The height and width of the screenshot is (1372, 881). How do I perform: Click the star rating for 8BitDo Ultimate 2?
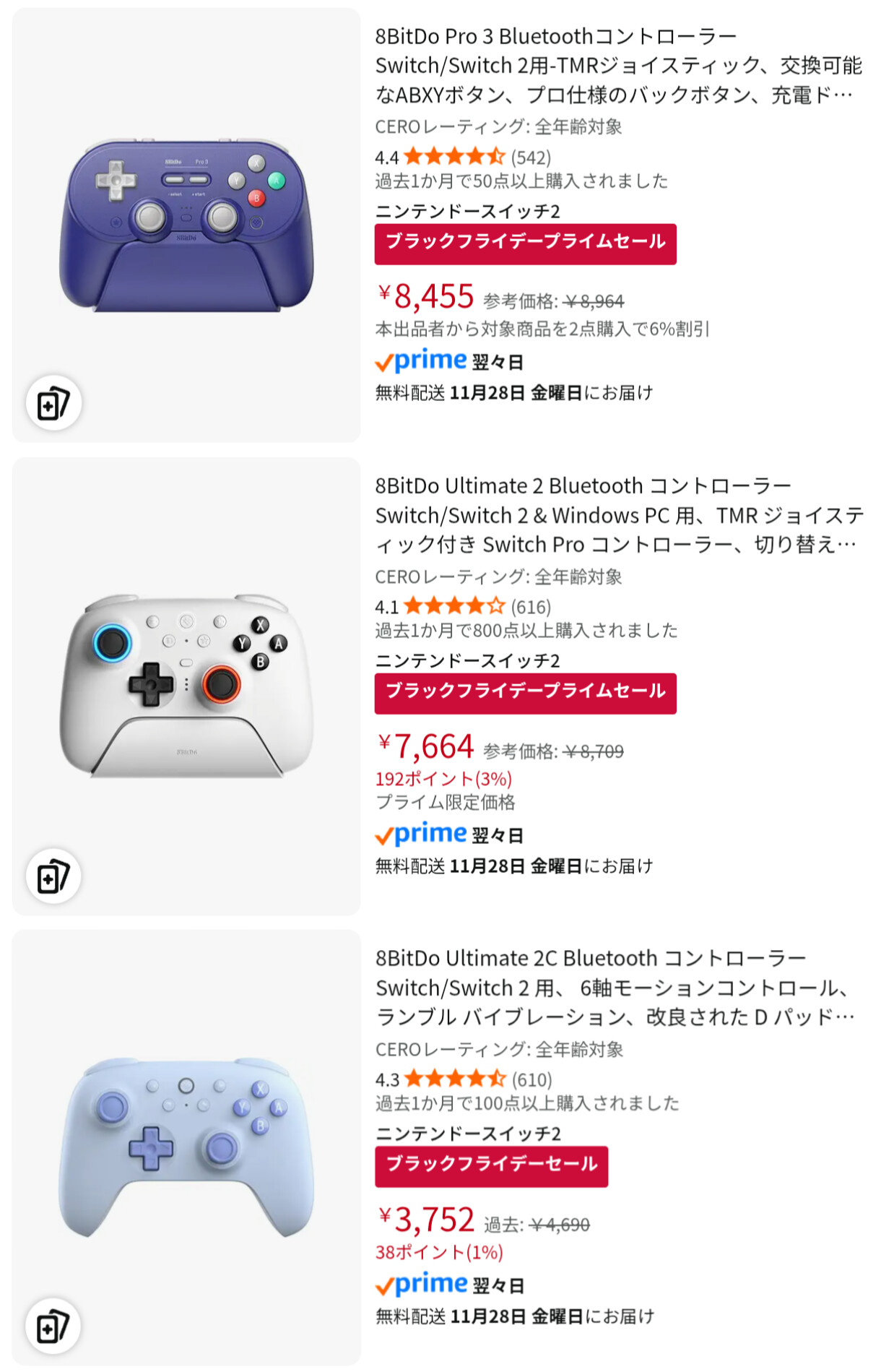point(454,606)
